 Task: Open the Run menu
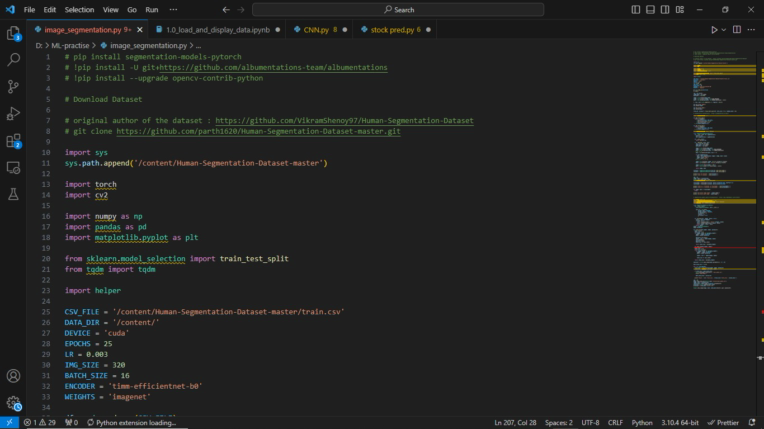coord(152,9)
